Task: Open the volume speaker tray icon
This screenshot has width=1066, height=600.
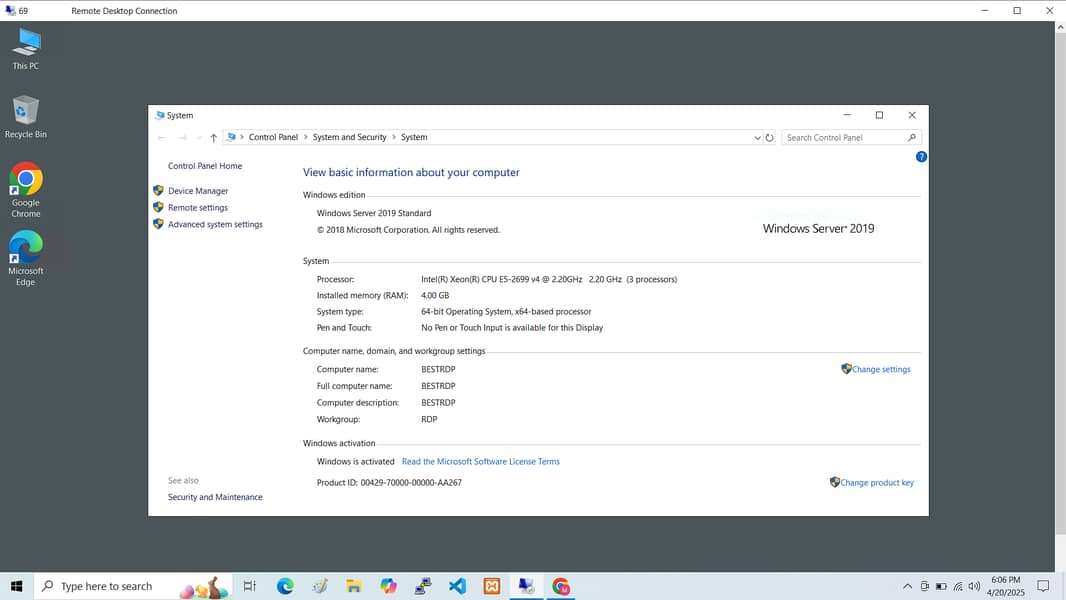Action: coord(974,586)
